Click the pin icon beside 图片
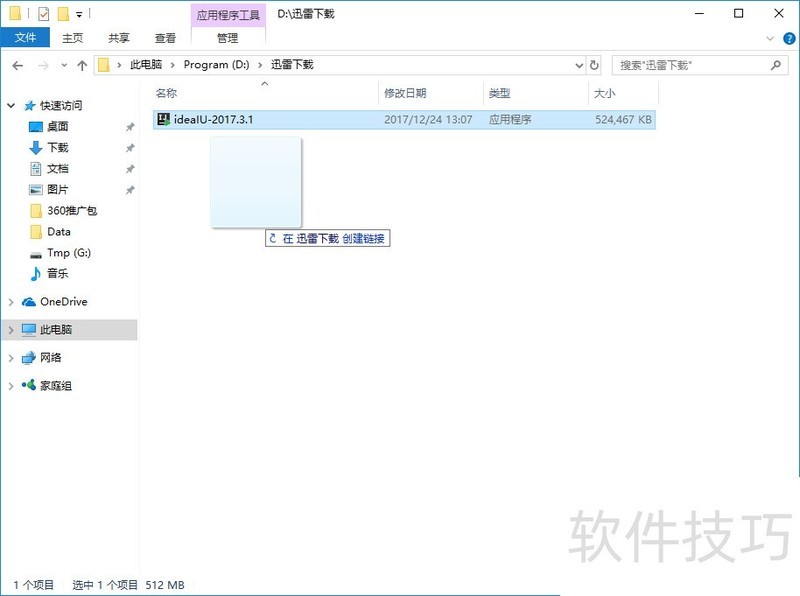The width and height of the screenshot is (800, 596). 130,190
